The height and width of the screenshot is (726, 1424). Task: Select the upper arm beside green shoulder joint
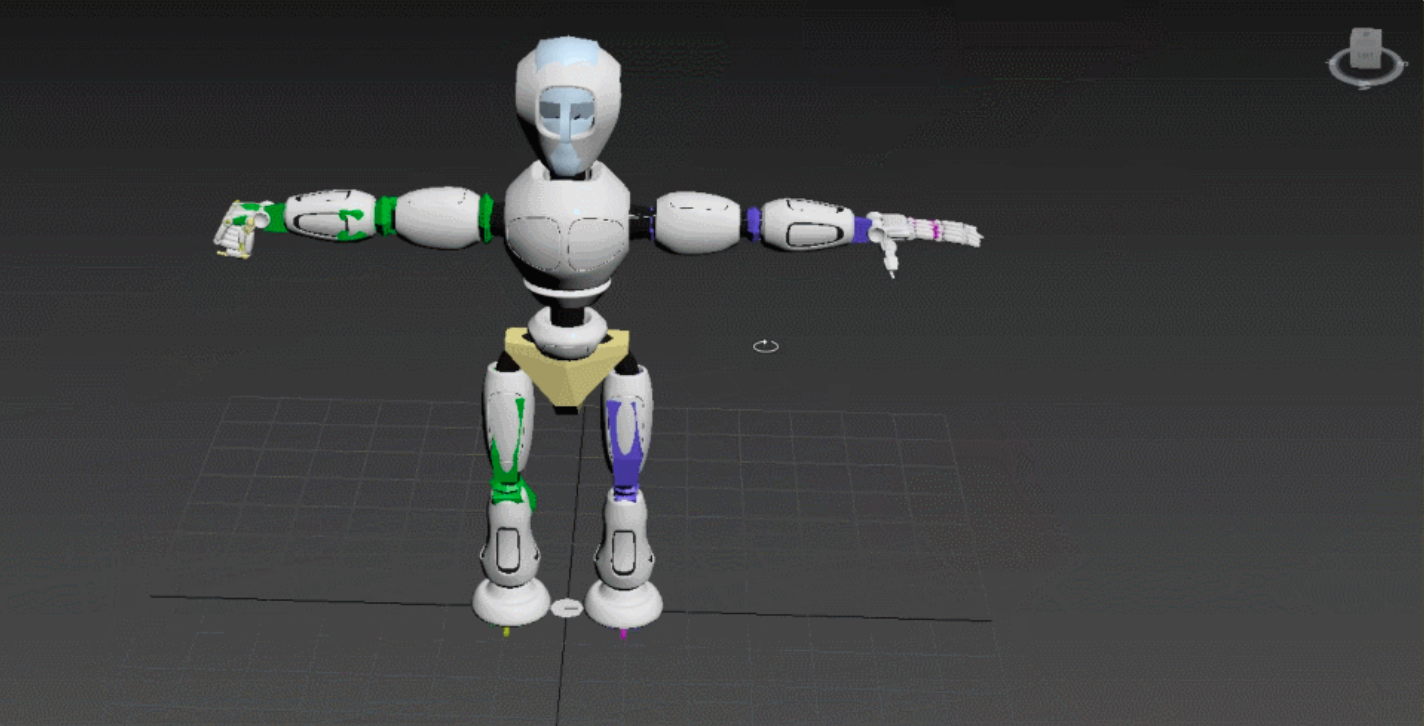(437, 217)
